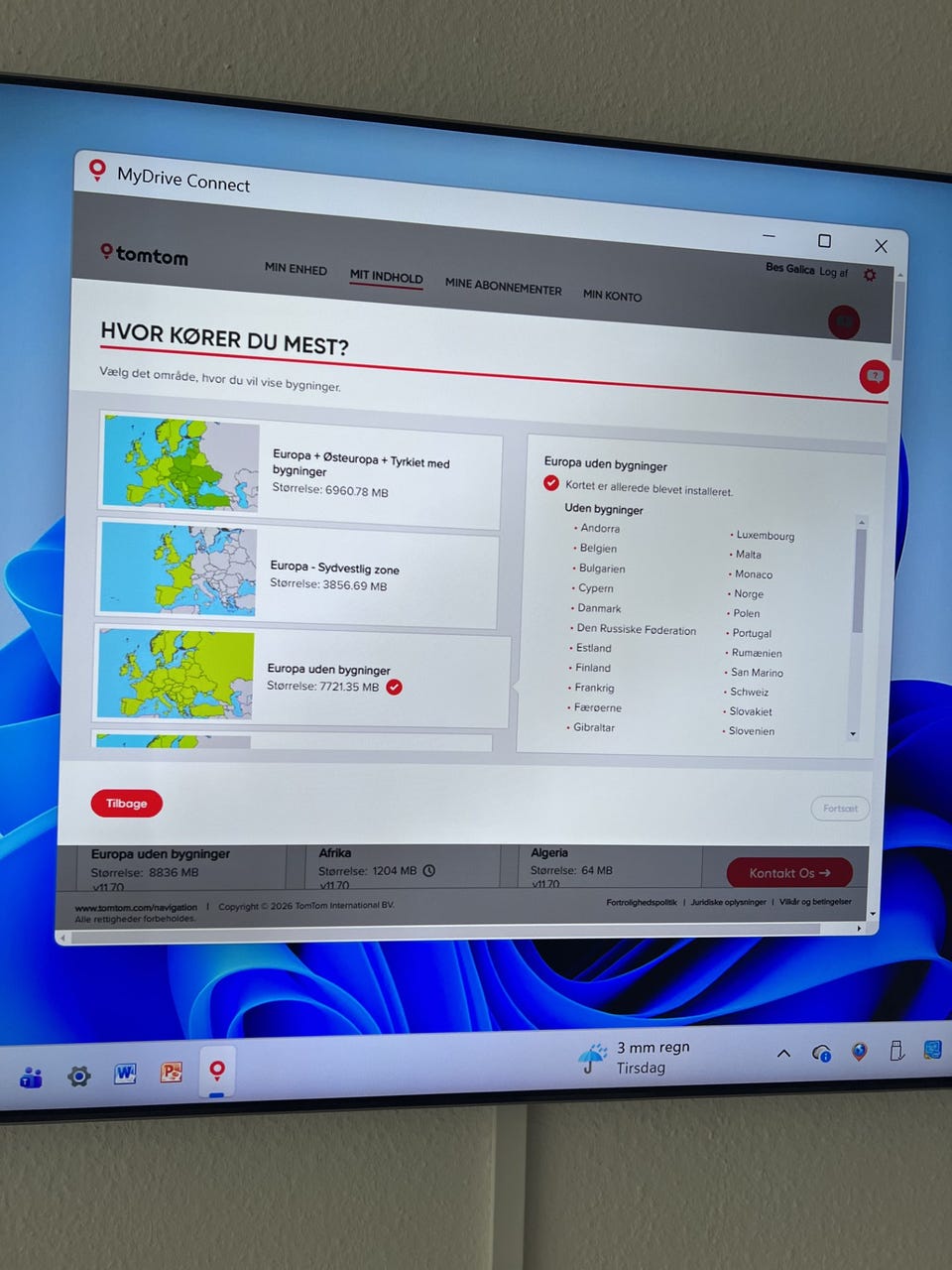Viewport: 952px width, 1270px height.
Task: Click 'Luxembourg' in country list
Action: point(766,535)
